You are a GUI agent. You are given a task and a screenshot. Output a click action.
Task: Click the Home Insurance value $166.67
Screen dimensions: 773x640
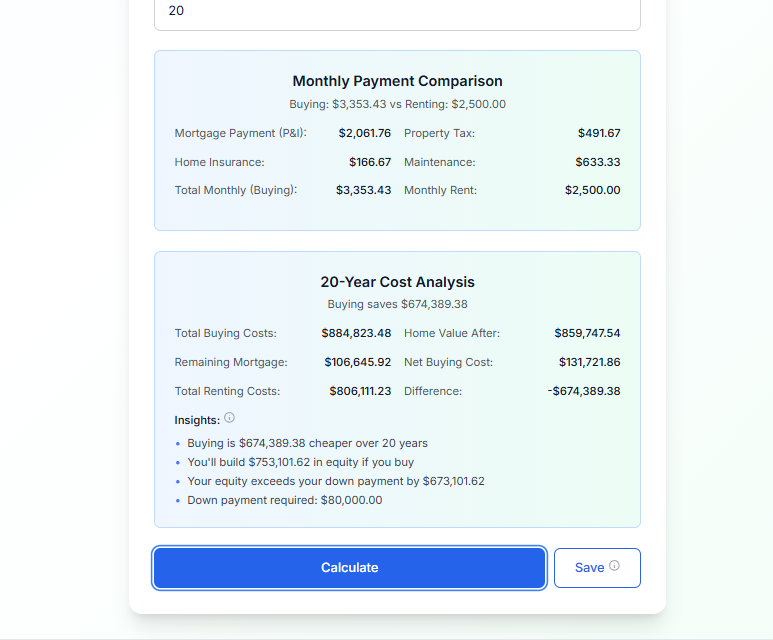(x=370, y=162)
